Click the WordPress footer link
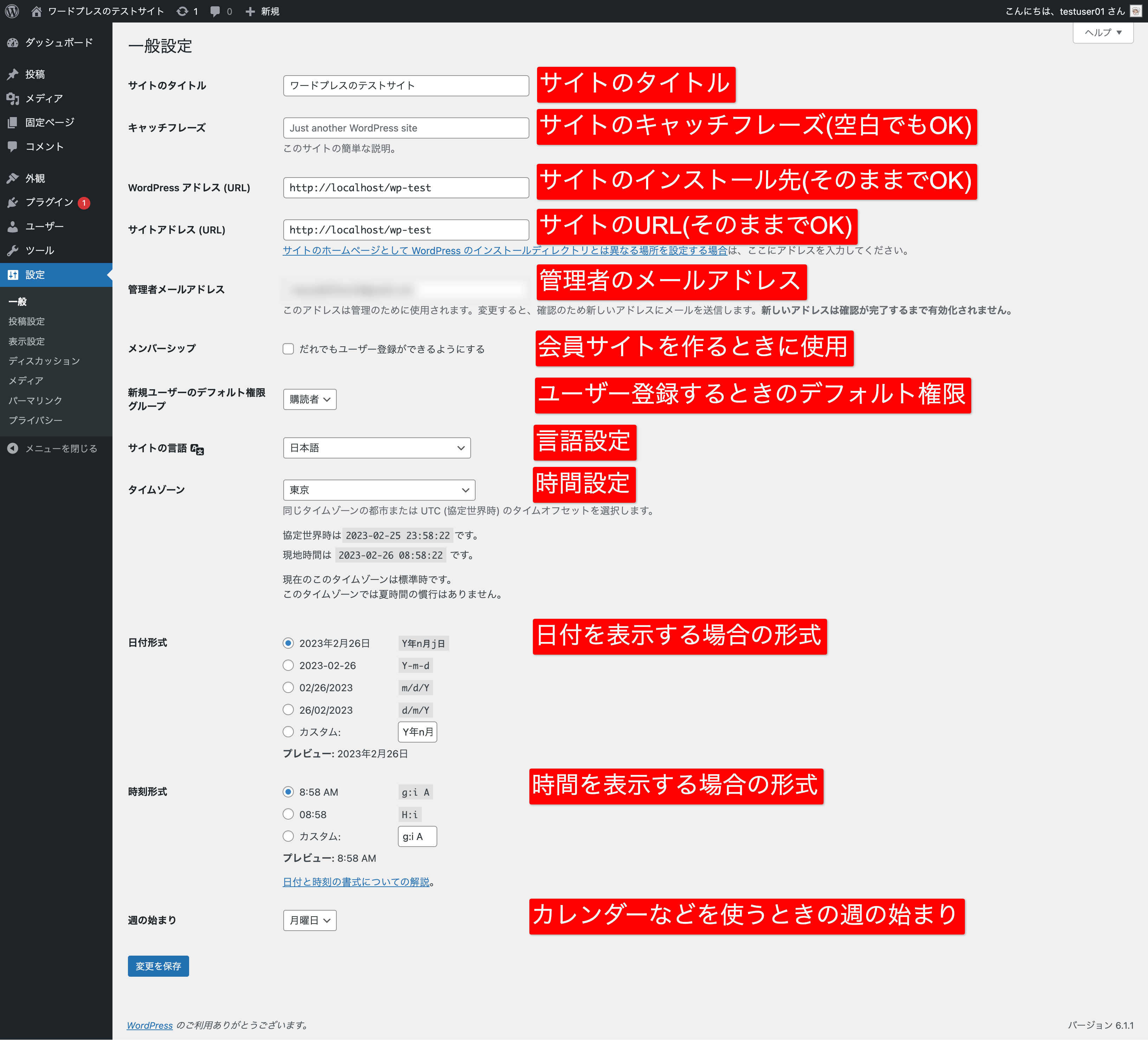 point(150,1025)
